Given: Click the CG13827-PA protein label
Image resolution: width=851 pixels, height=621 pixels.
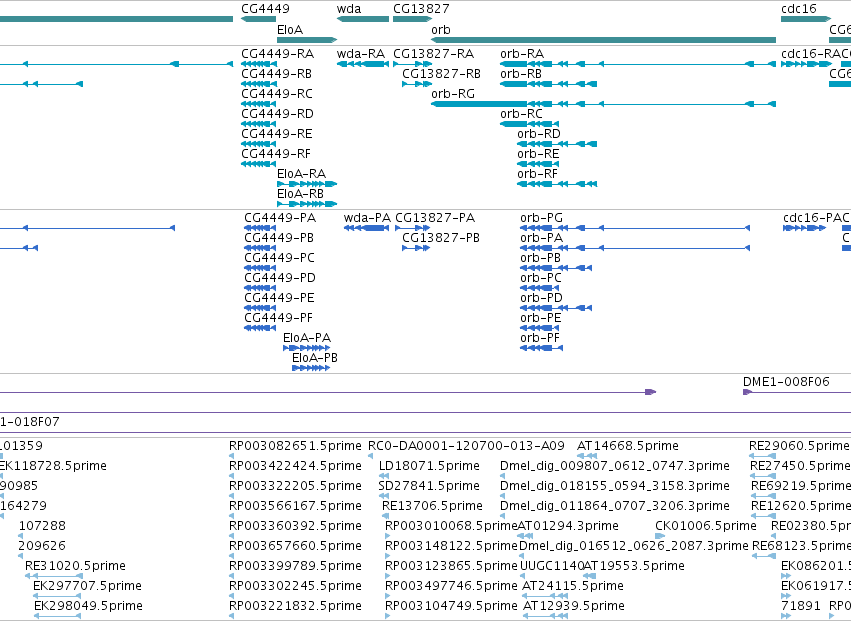Looking at the screenshot, I should click(x=435, y=218).
